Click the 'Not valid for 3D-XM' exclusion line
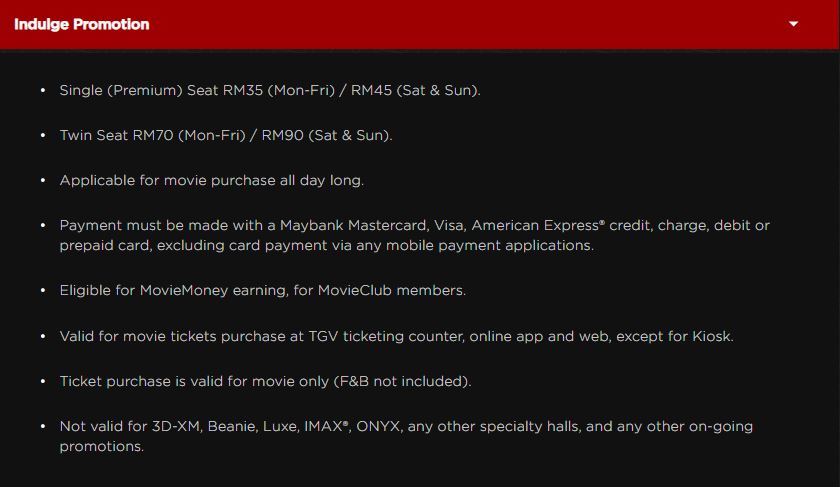The width and height of the screenshot is (840, 487). point(406,427)
